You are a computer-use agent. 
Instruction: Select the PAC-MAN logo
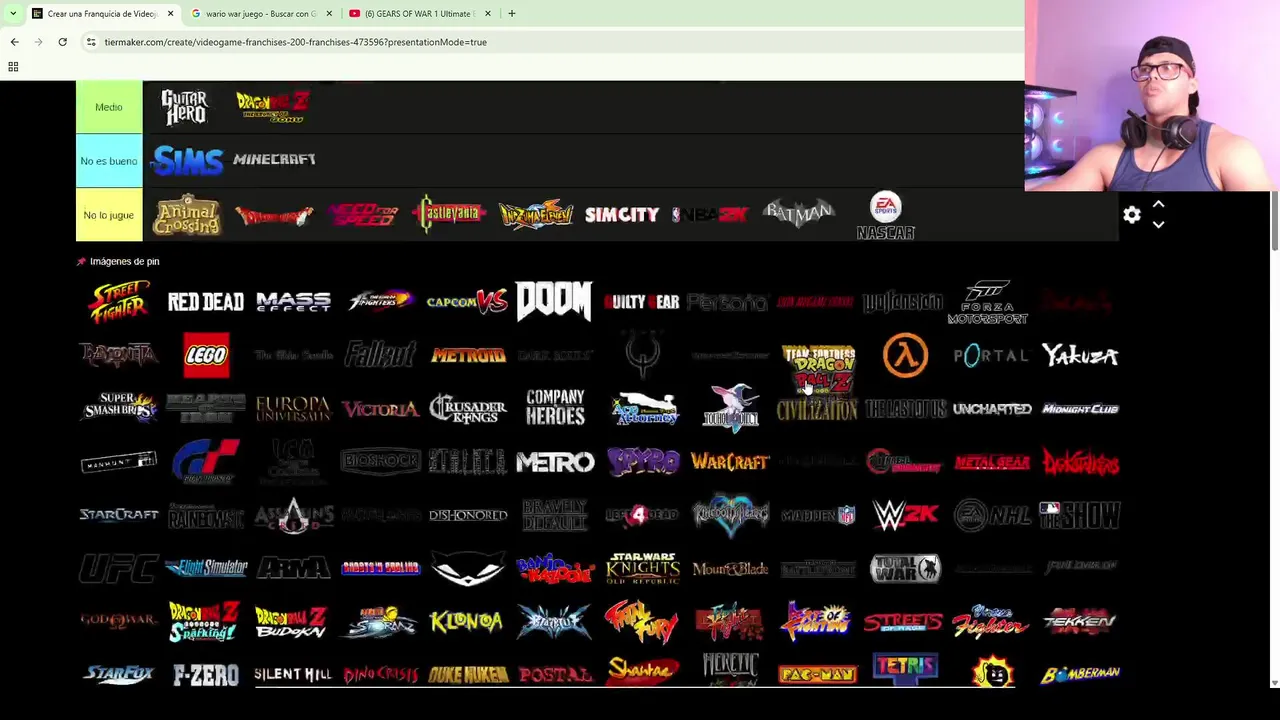(818, 675)
